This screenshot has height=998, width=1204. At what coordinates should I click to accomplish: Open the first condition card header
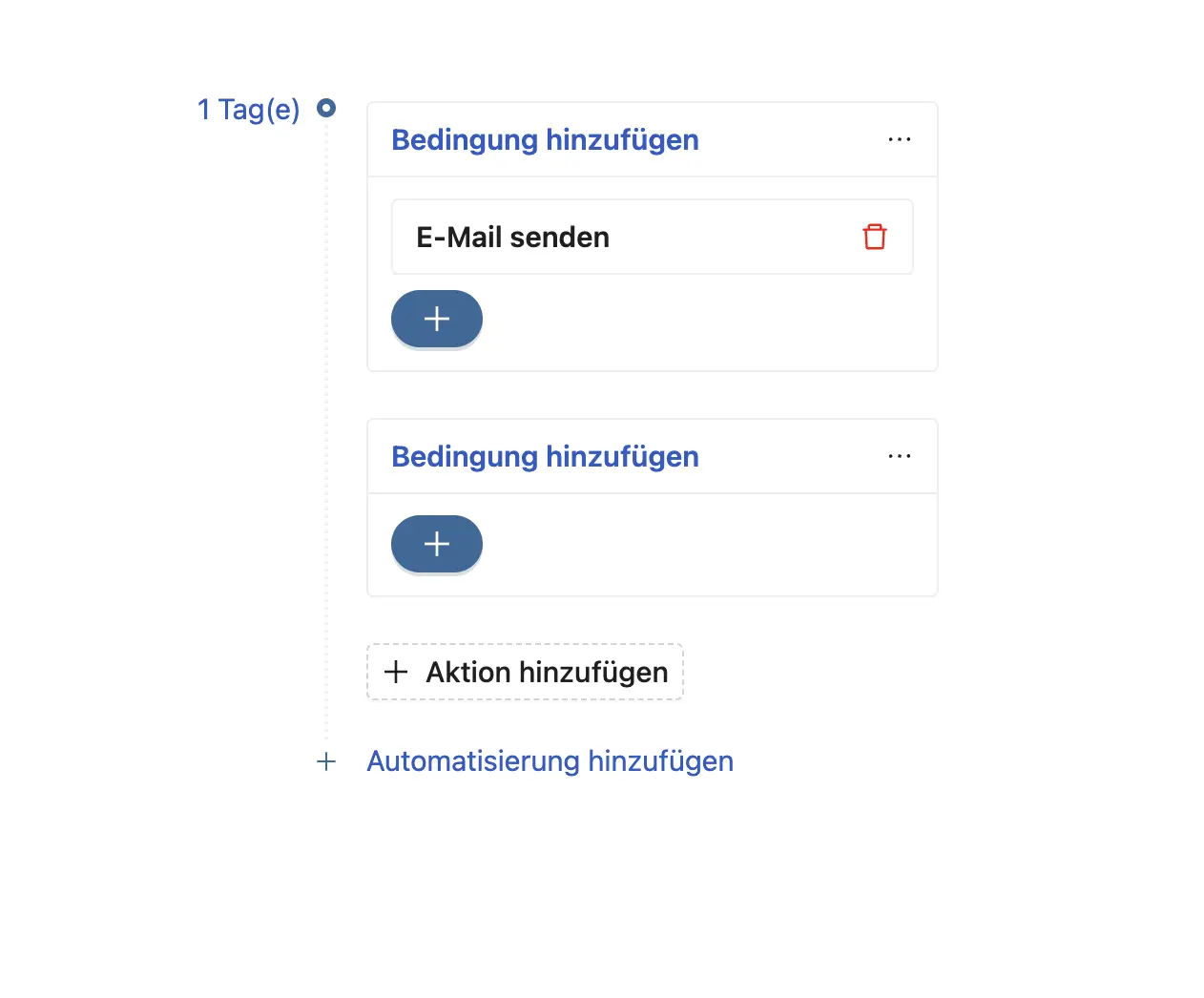[x=652, y=139]
